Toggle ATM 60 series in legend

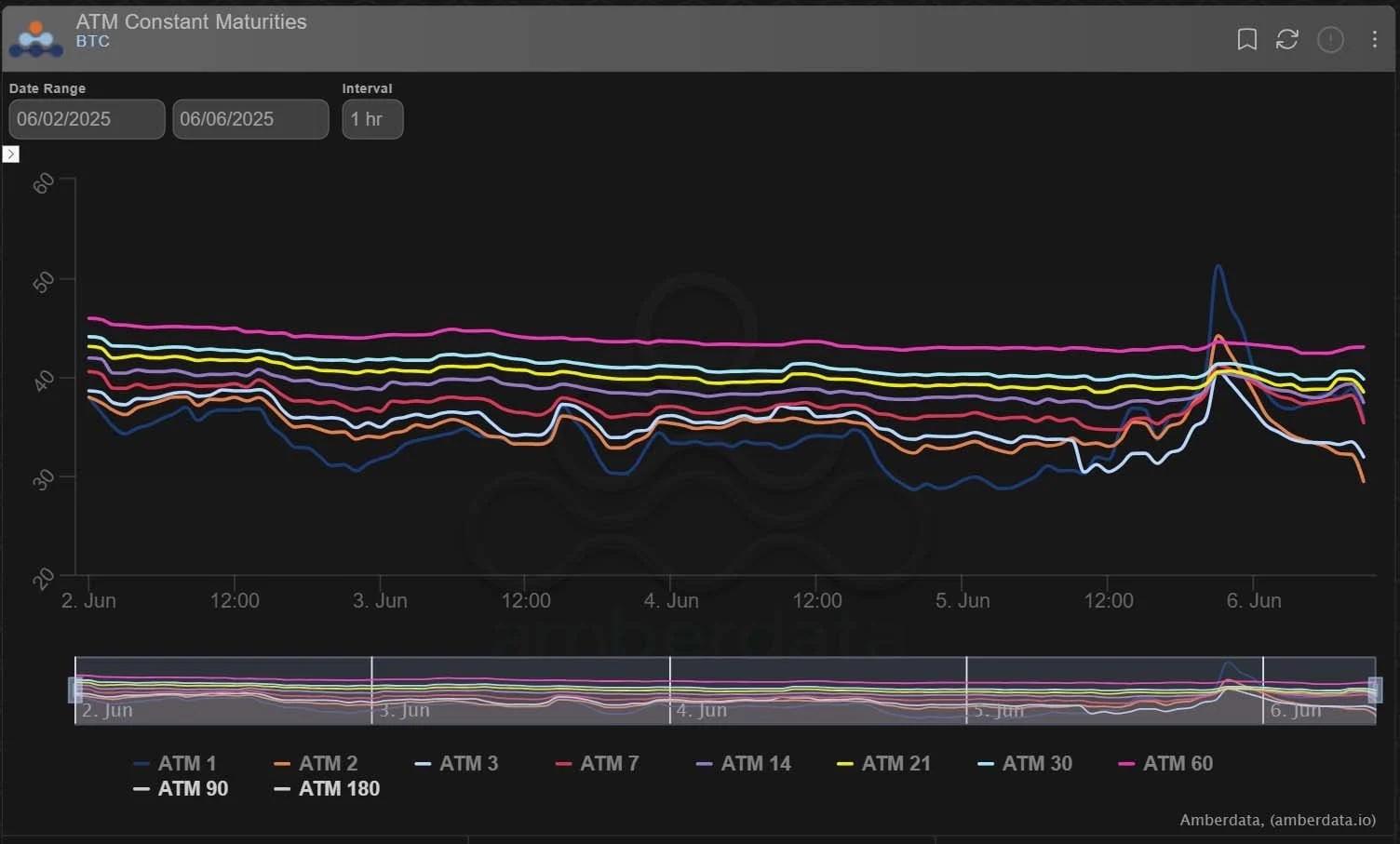pos(1165,763)
